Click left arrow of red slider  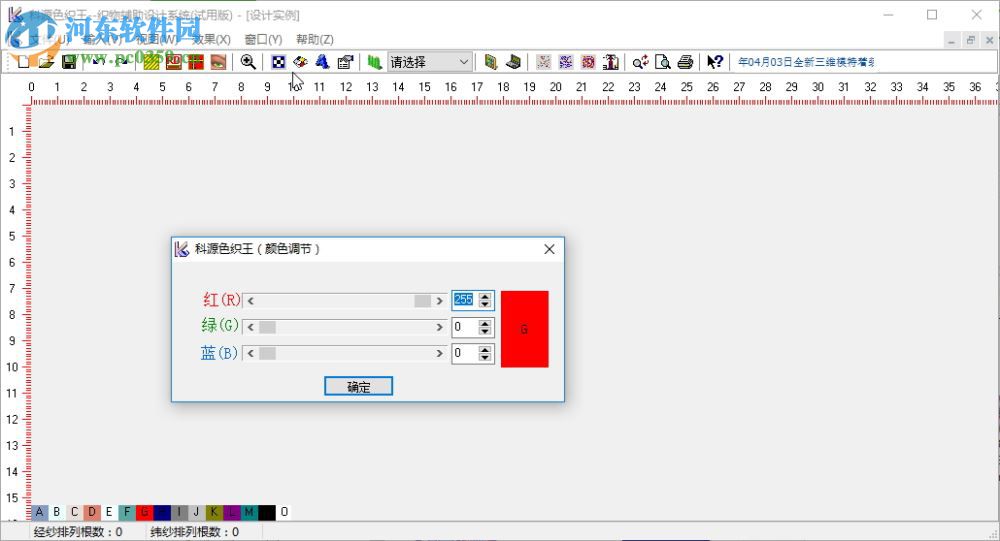click(251, 300)
